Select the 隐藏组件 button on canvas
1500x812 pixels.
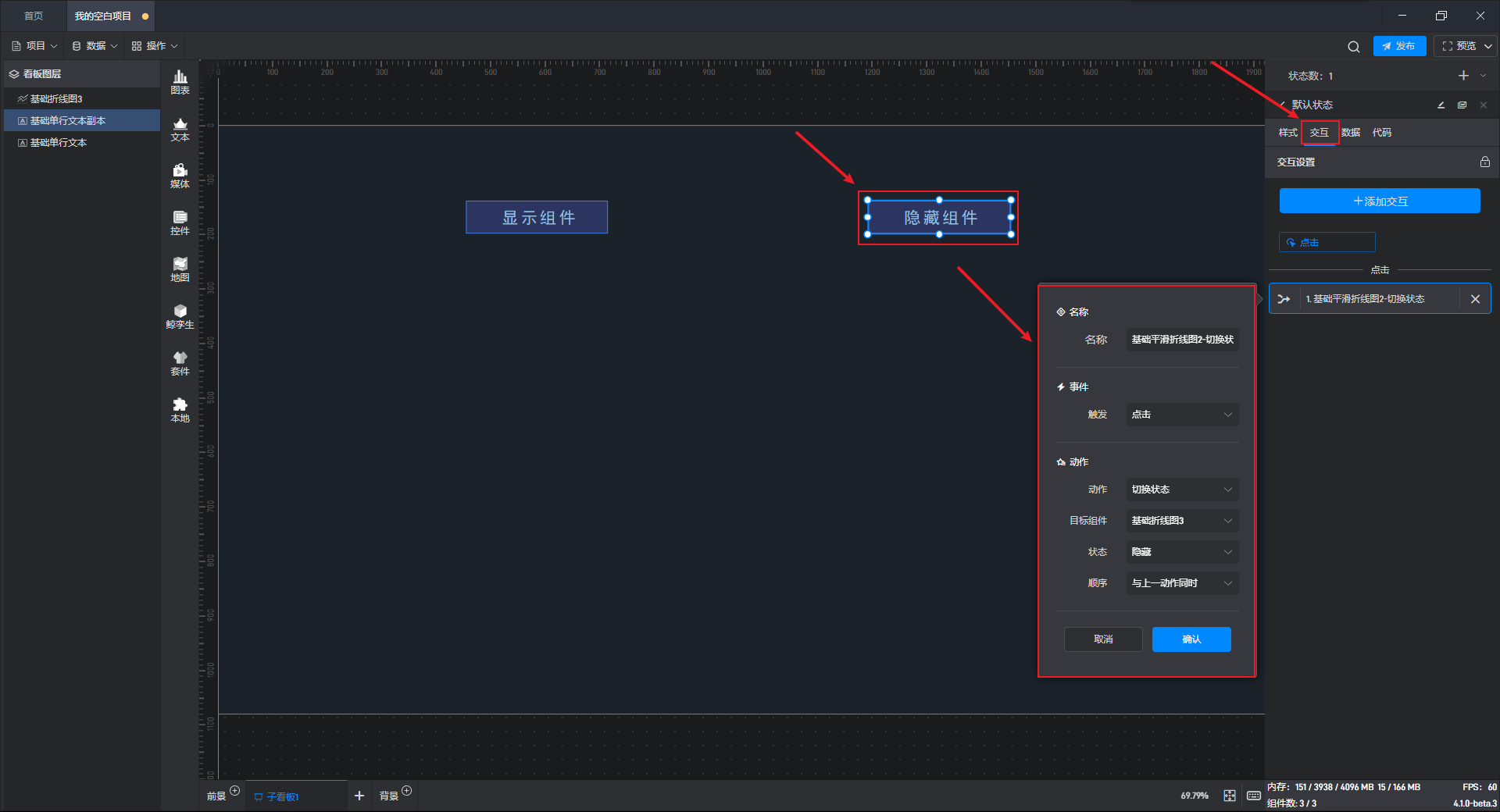point(939,217)
